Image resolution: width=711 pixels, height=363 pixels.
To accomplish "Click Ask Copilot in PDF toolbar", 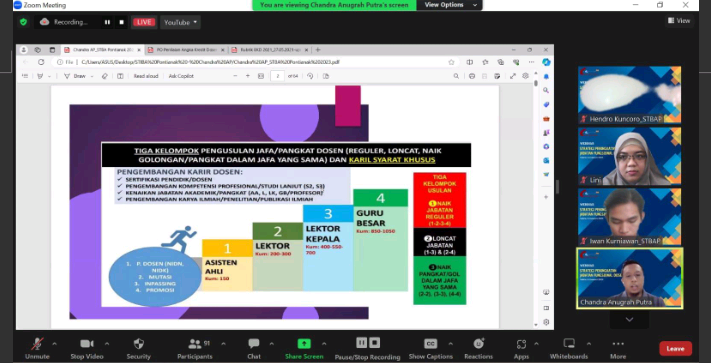I will pyautogui.click(x=181, y=76).
